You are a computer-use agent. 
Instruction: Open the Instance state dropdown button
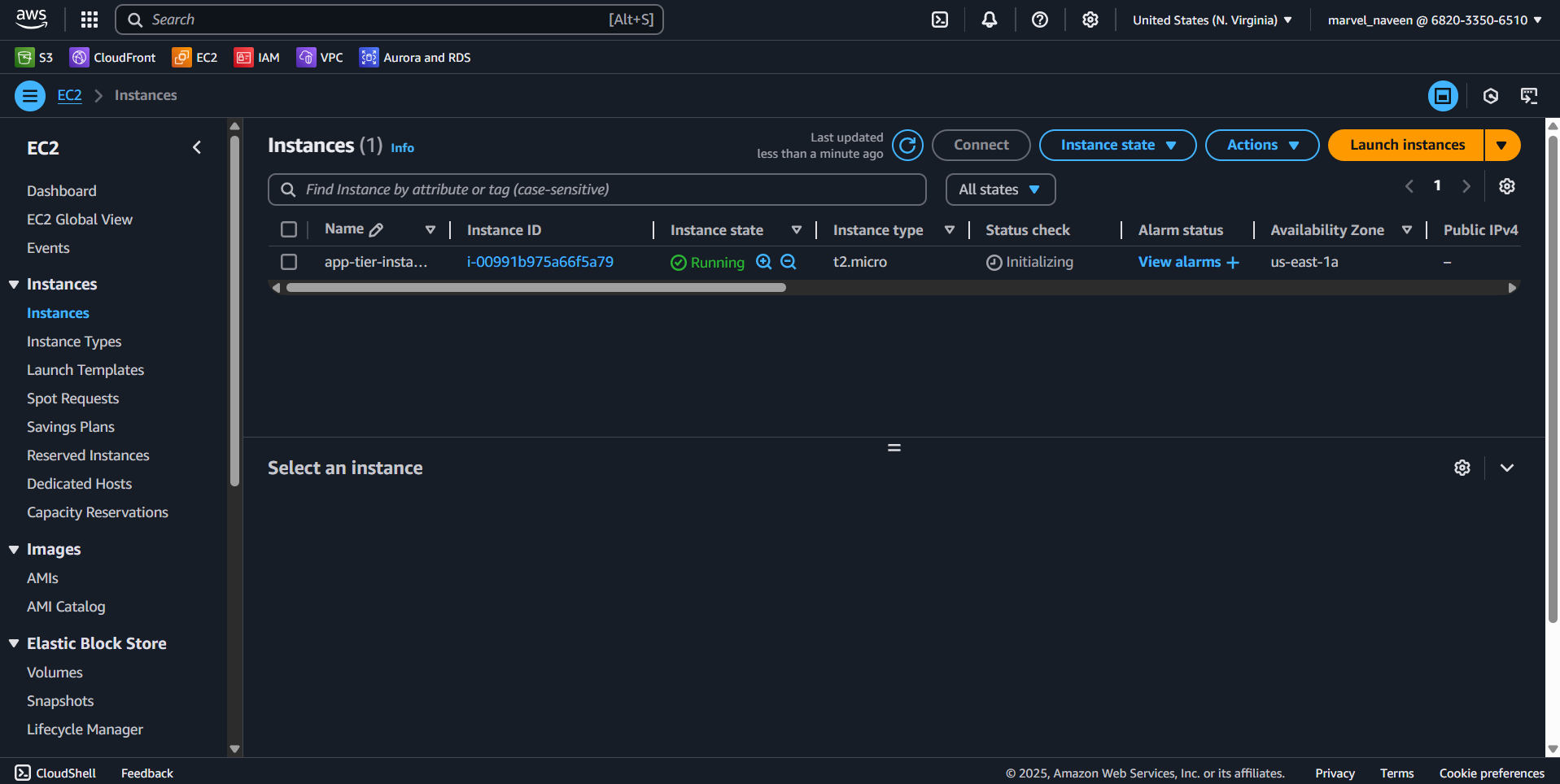pyautogui.click(x=1117, y=145)
